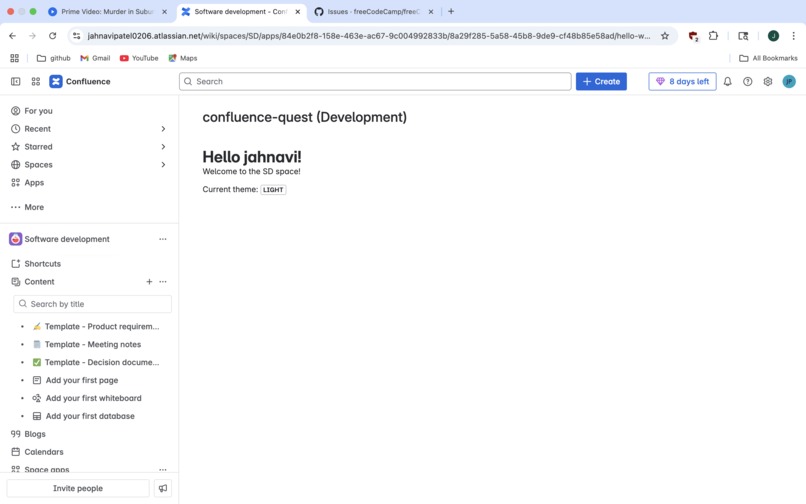Click the Hello jahnavi! heading

(252, 156)
